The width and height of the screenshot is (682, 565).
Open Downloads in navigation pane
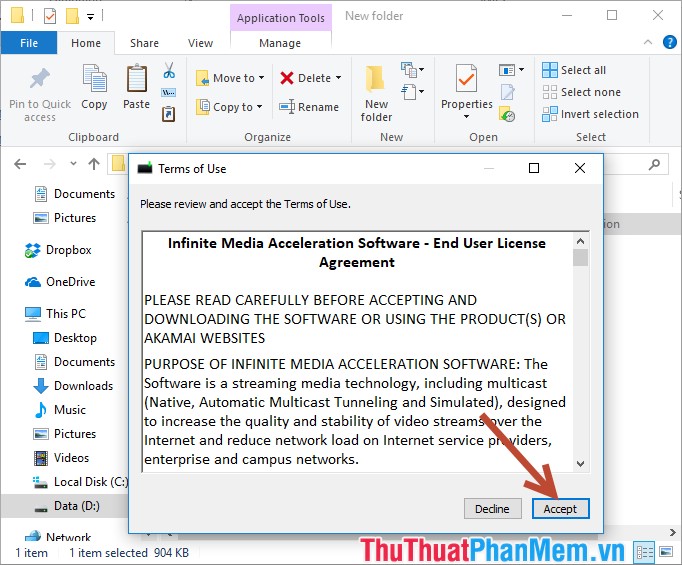pos(73,386)
